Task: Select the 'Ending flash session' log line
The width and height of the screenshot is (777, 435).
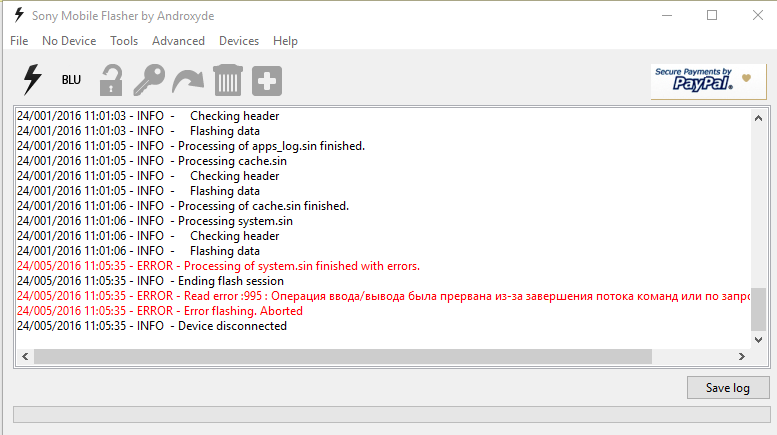Action: [x=150, y=280]
